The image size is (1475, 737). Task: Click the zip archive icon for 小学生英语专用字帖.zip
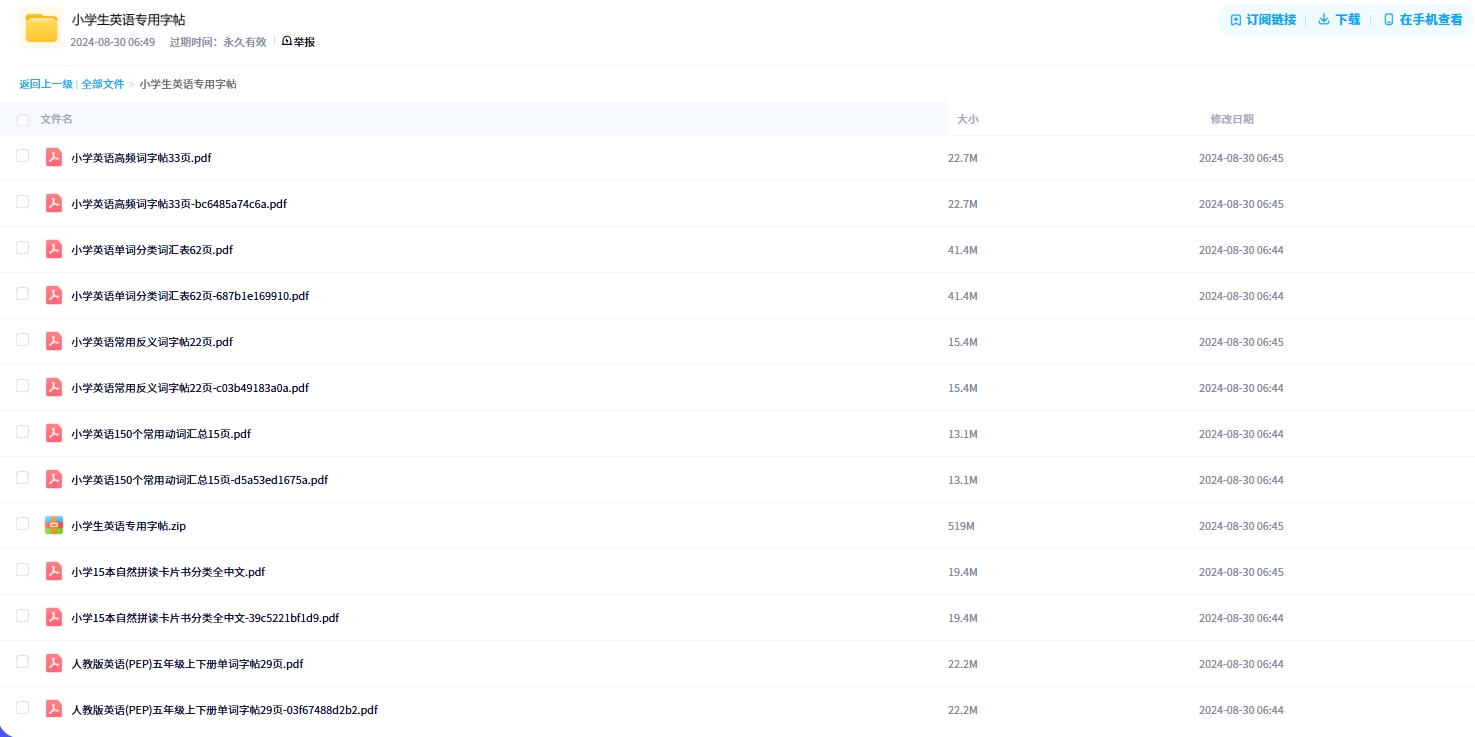pyautogui.click(x=54, y=525)
